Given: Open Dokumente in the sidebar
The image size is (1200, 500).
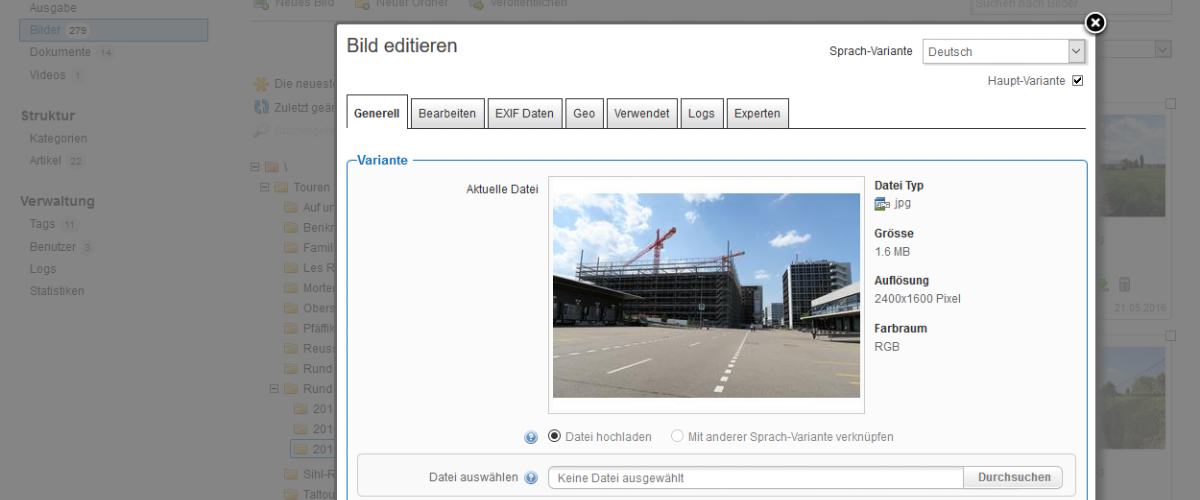Looking at the screenshot, I should tap(60, 52).
